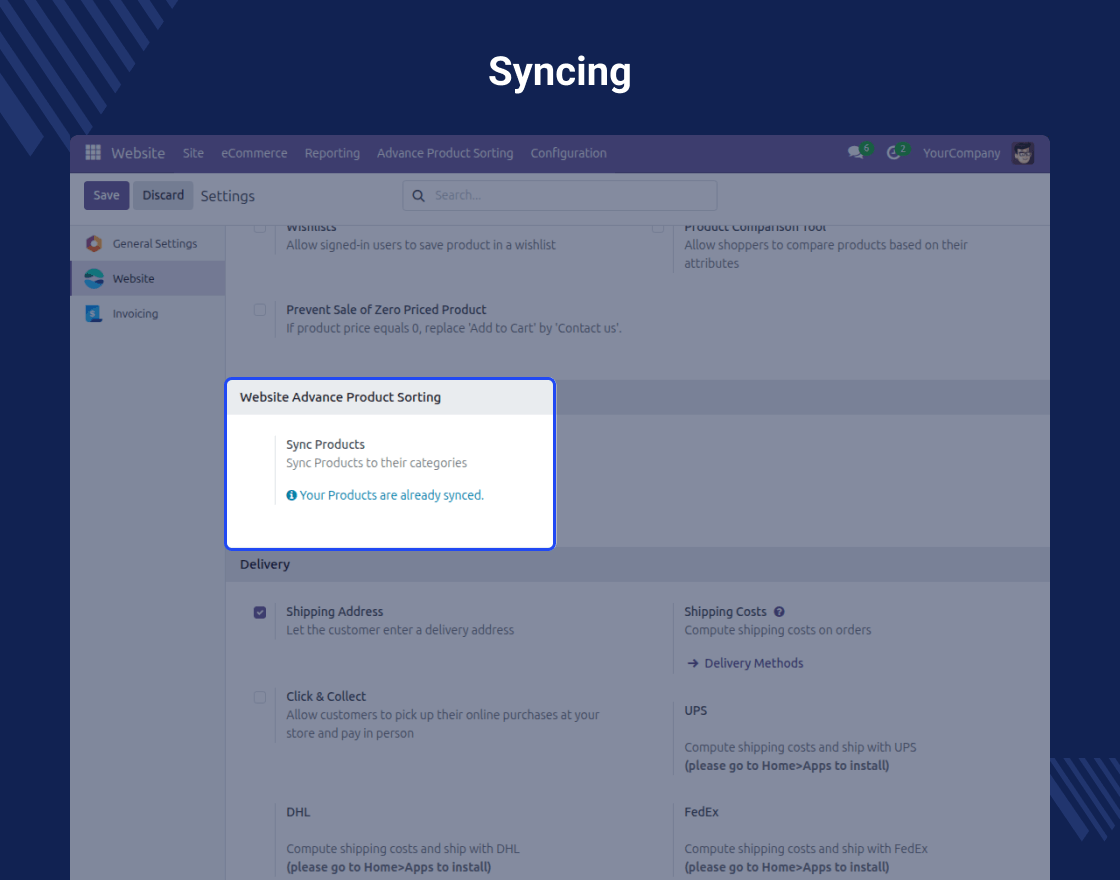Enable the Click & Collect checkbox
The height and width of the screenshot is (880, 1120).
click(260, 697)
